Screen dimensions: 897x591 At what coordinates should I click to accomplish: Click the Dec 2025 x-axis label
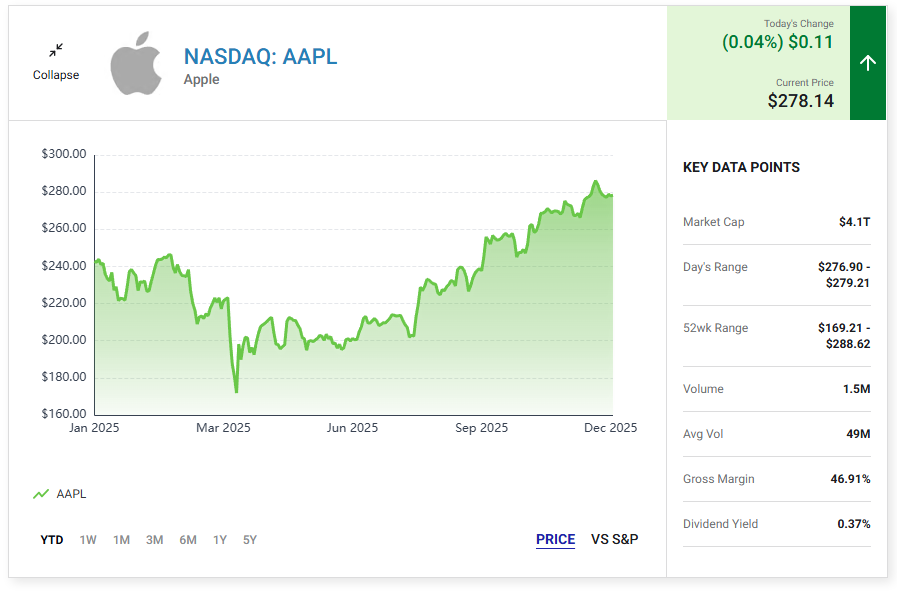pos(610,427)
